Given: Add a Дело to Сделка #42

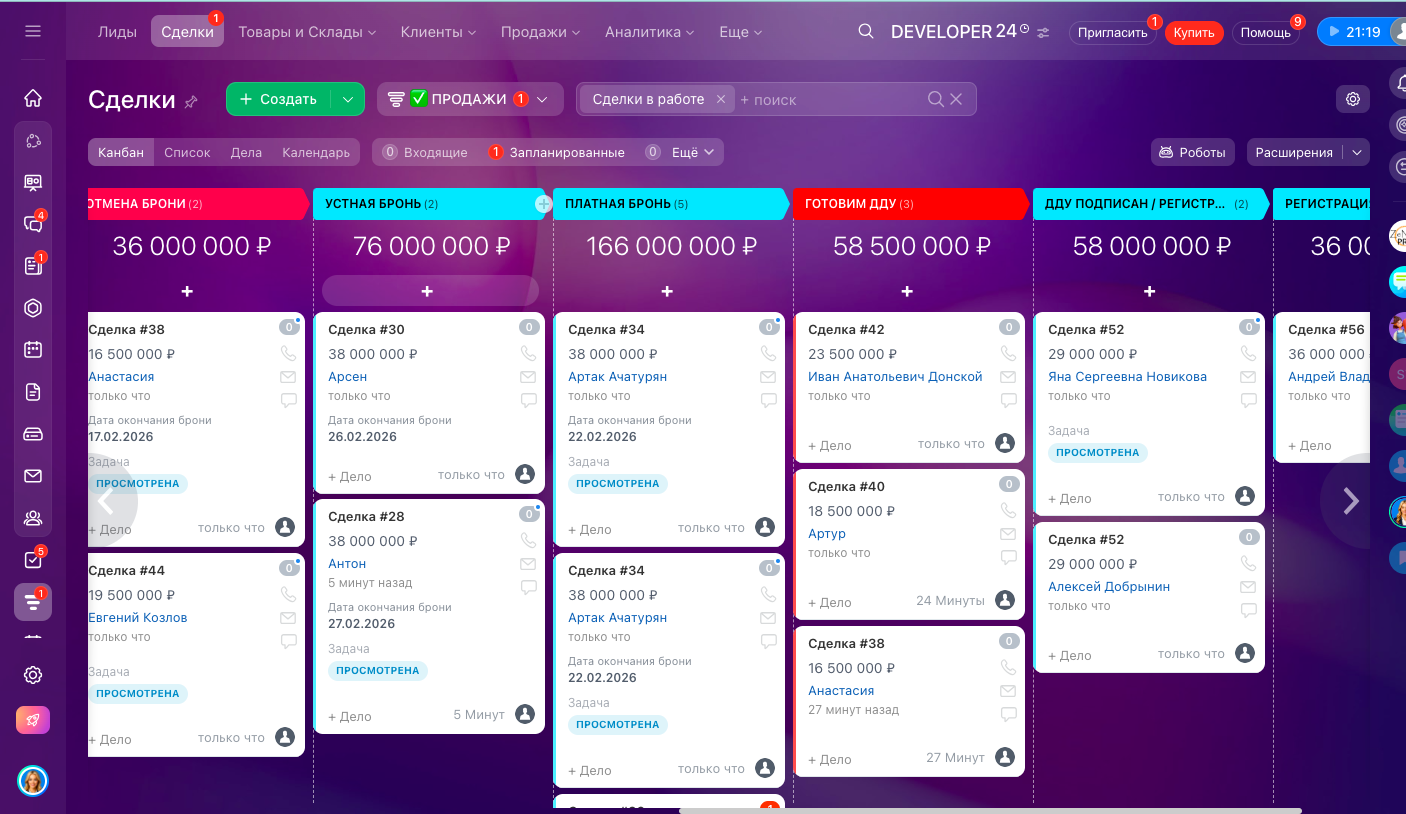Looking at the screenshot, I should [830, 446].
